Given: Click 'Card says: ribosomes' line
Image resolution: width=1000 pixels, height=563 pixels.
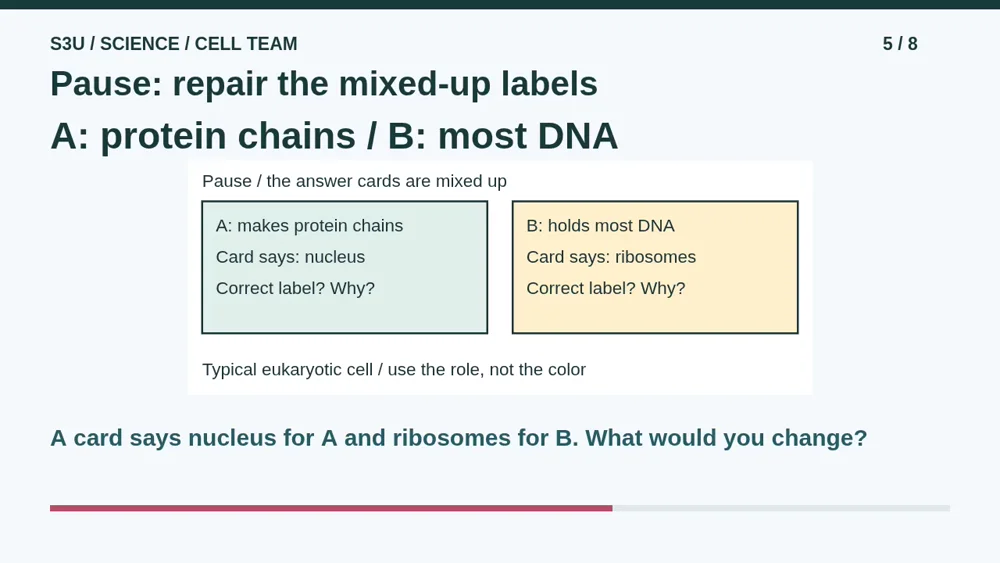Looking at the screenshot, I should click(x=611, y=257).
